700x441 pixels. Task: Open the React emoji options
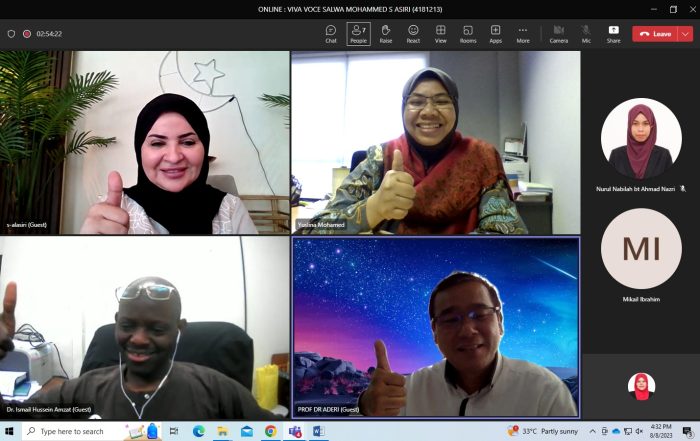pos(413,33)
